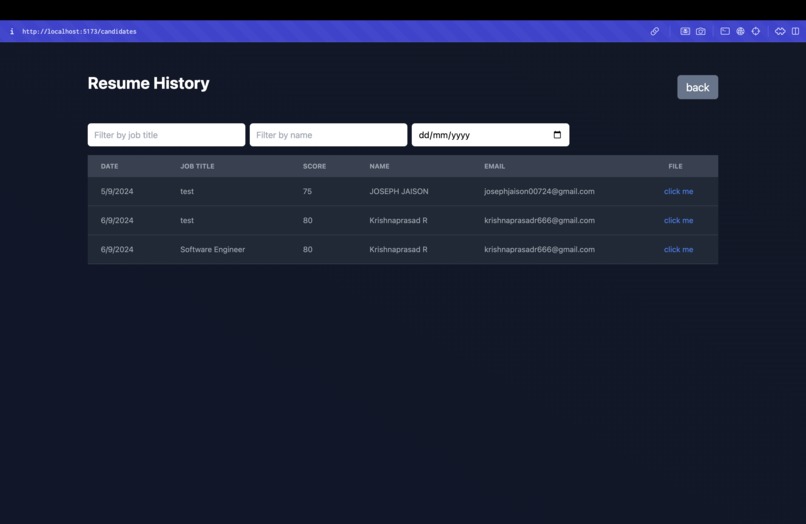Image resolution: width=806 pixels, height=524 pixels.
Task: Open 'click me' link for Software Engineer row
Action: [x=679, y=249]
